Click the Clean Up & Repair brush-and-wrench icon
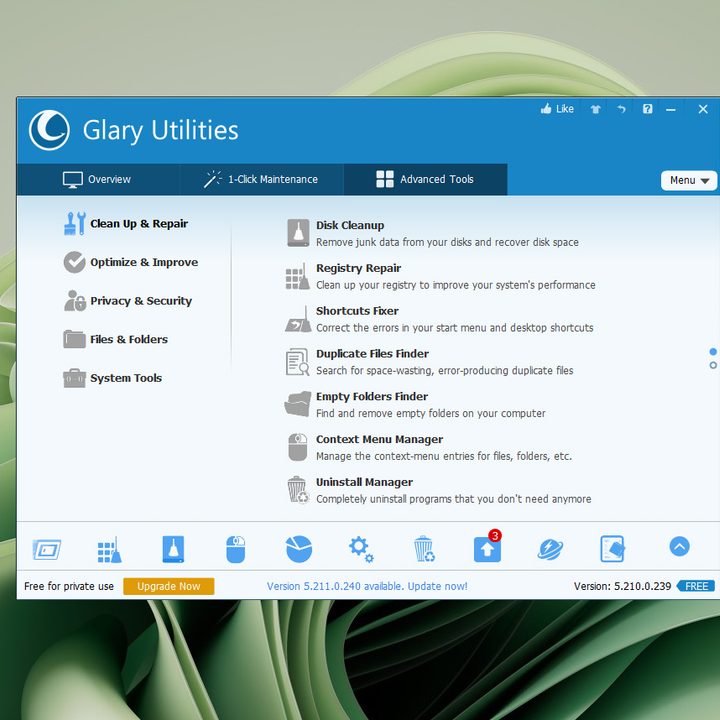720x720 pixels. [x=74, y=224]
